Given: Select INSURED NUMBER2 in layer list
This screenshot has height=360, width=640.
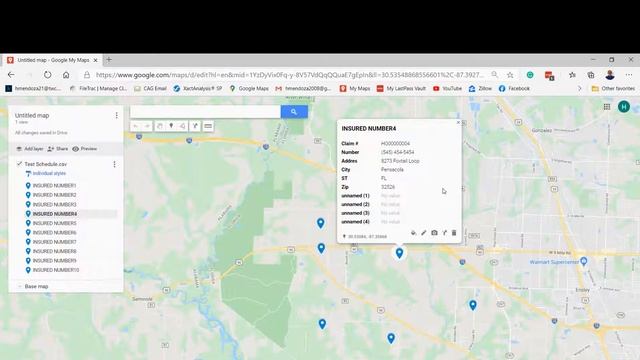Looking at the screenshot, I should point(54,195).
